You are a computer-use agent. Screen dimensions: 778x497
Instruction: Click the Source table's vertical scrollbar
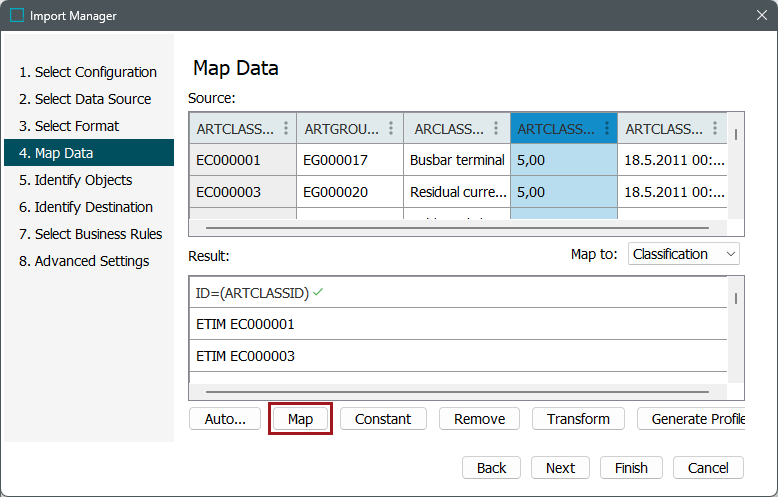pyautogui.click(x=737, y=135)
